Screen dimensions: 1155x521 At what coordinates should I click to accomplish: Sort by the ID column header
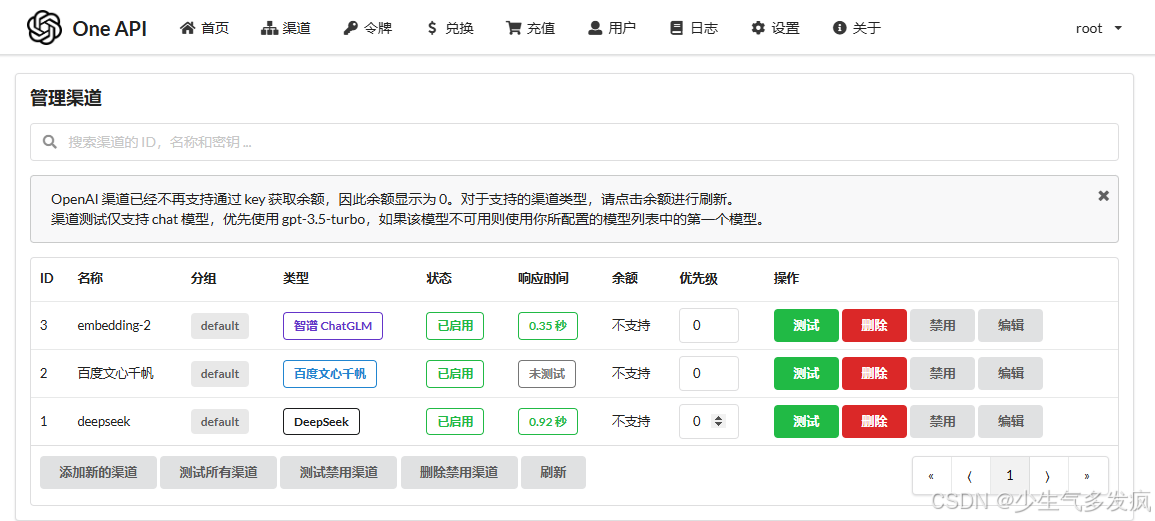click(x=46, y=279)
